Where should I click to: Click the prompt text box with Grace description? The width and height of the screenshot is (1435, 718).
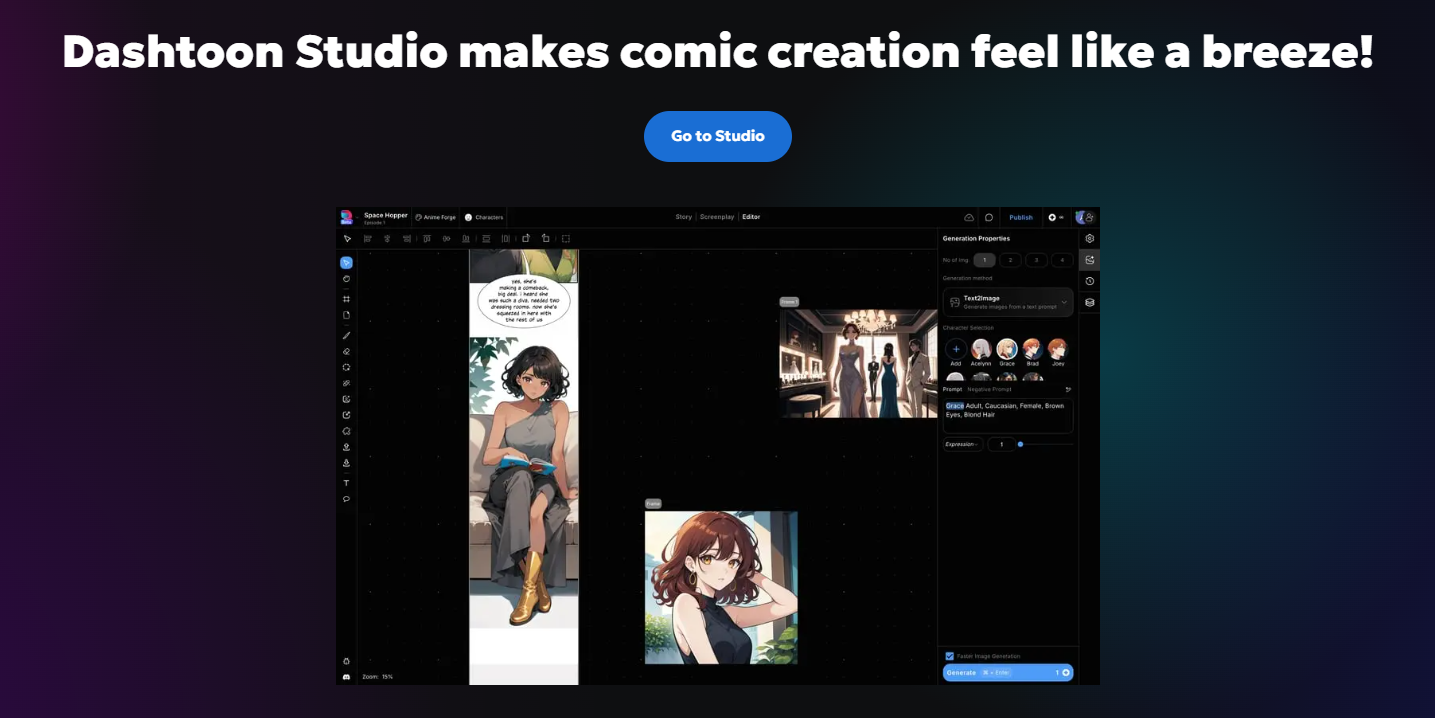(x=1008, y=415)
